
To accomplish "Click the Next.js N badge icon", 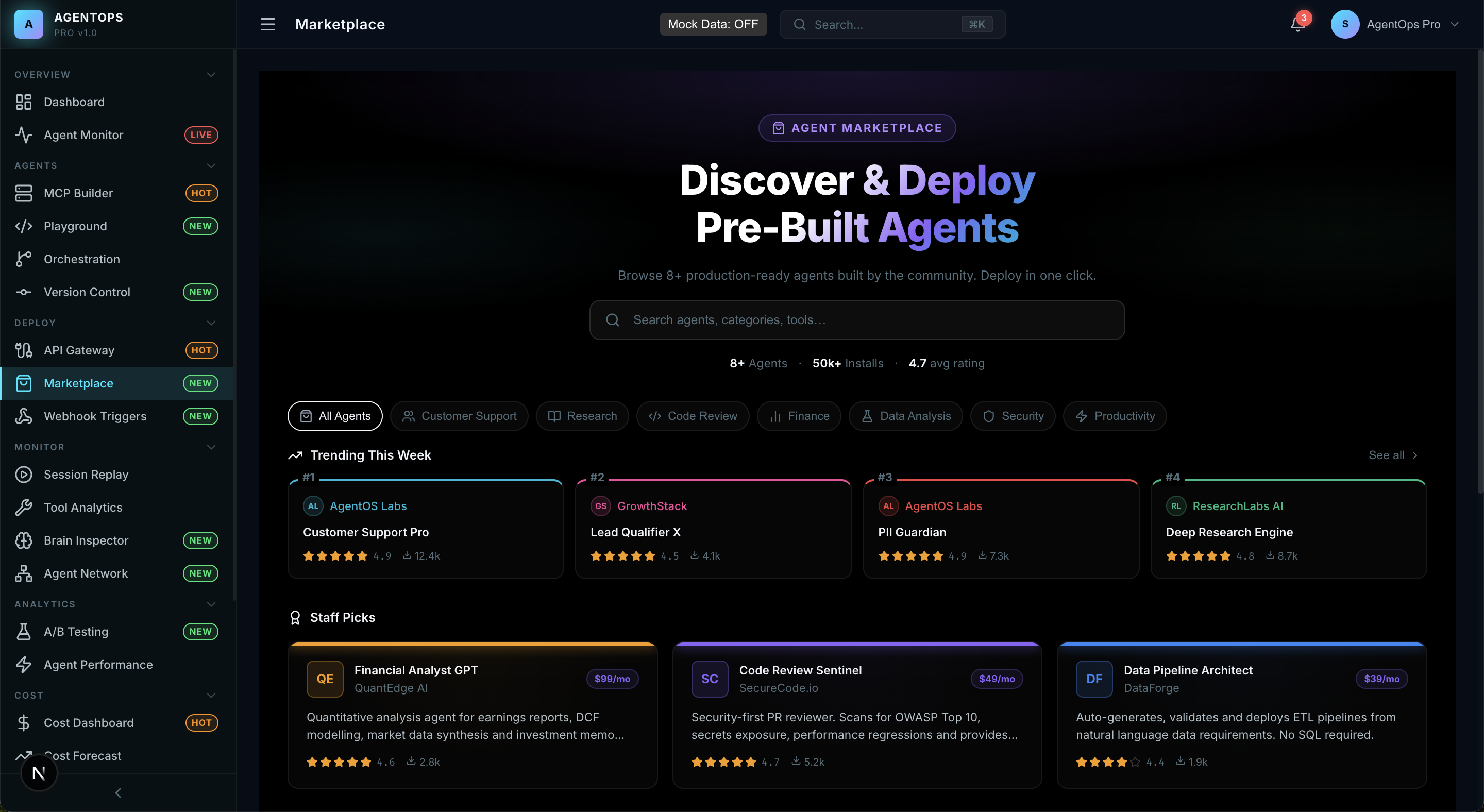I will 39,773.
